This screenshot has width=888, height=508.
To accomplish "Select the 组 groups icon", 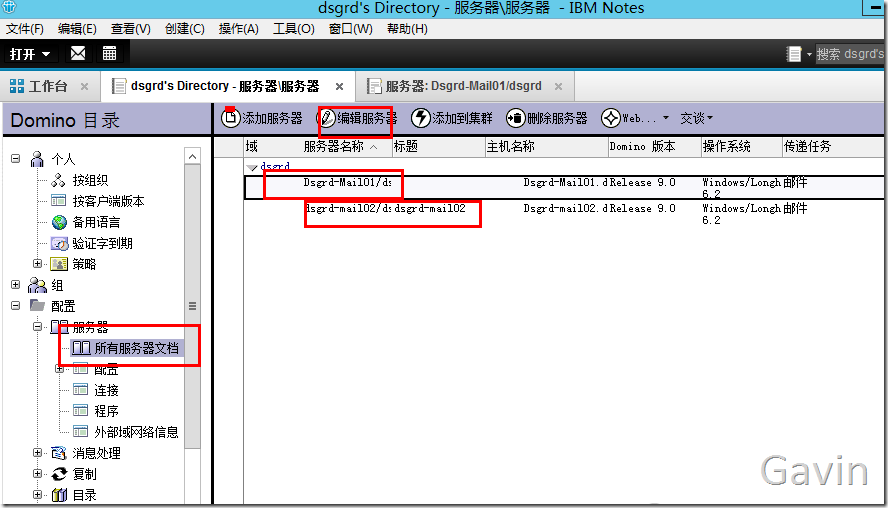I will click(x=37, y=285).
